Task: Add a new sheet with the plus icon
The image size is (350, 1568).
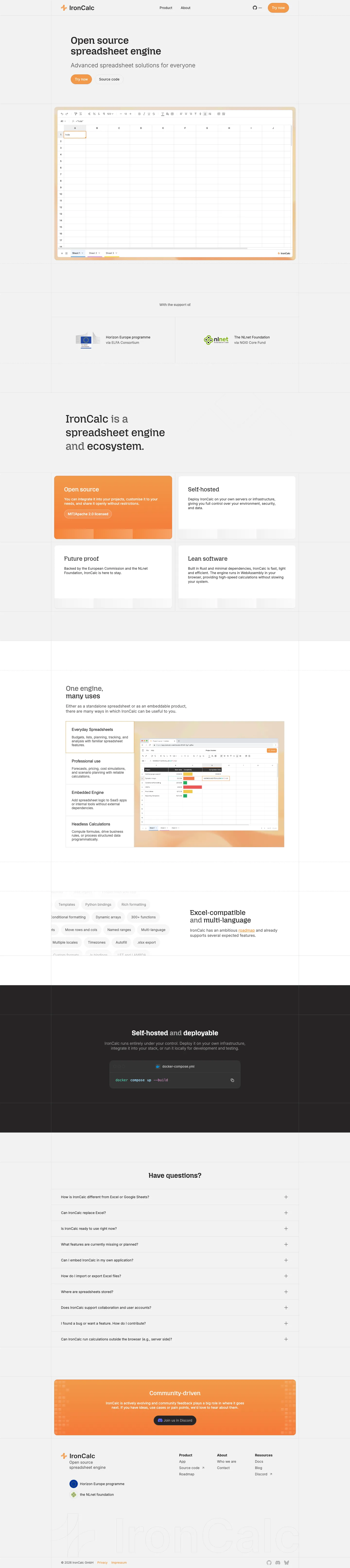Action: tap(61, 253)
